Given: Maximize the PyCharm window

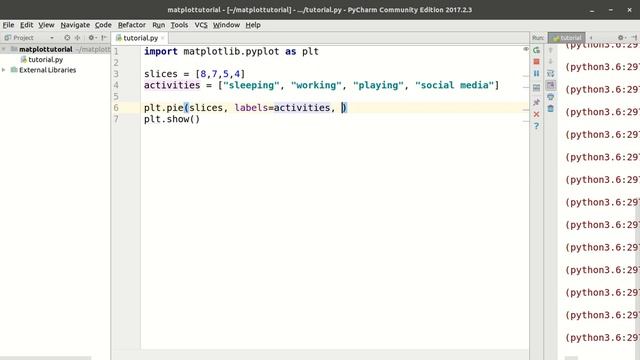Looking at the screenshot, I should 611,10.
